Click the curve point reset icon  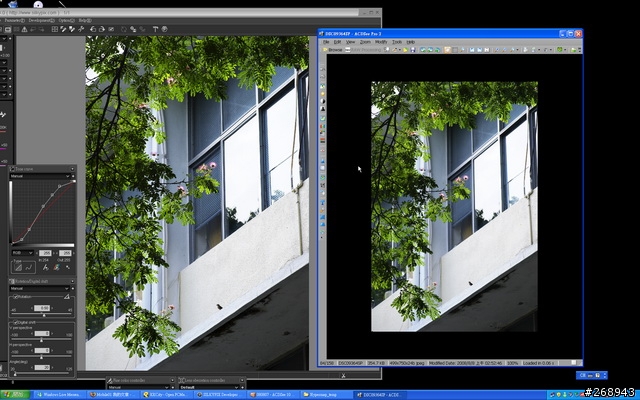coord(67,268)
